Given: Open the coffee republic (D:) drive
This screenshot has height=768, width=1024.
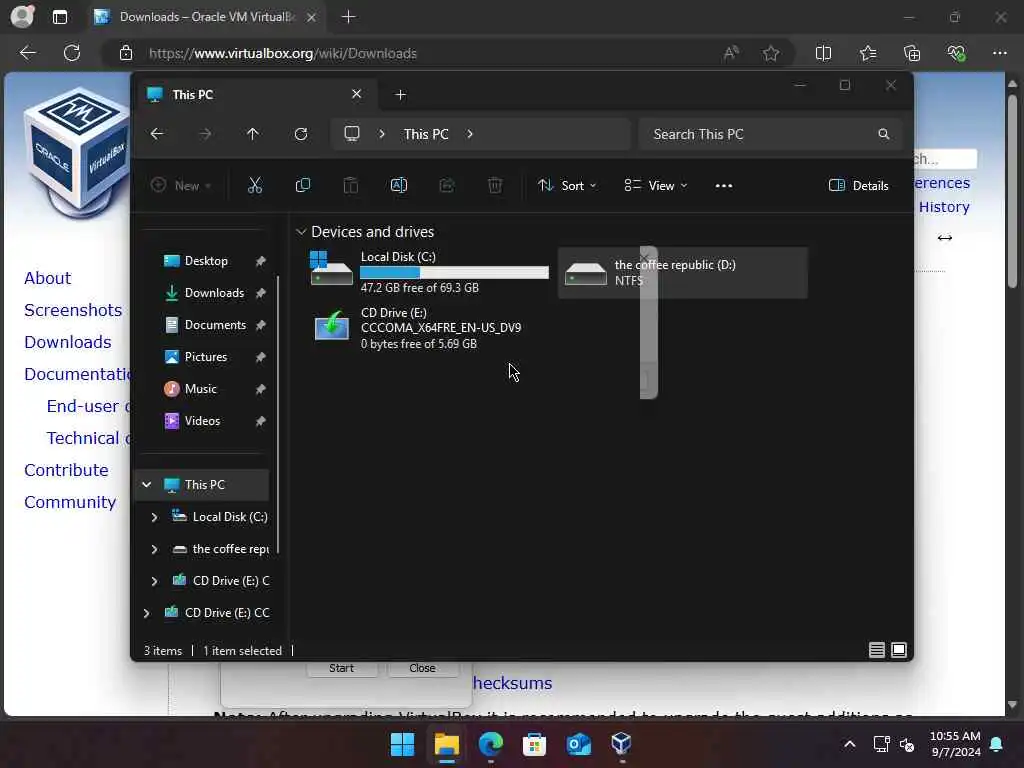Looking at the screenshot, I should (x=682, y=272).
